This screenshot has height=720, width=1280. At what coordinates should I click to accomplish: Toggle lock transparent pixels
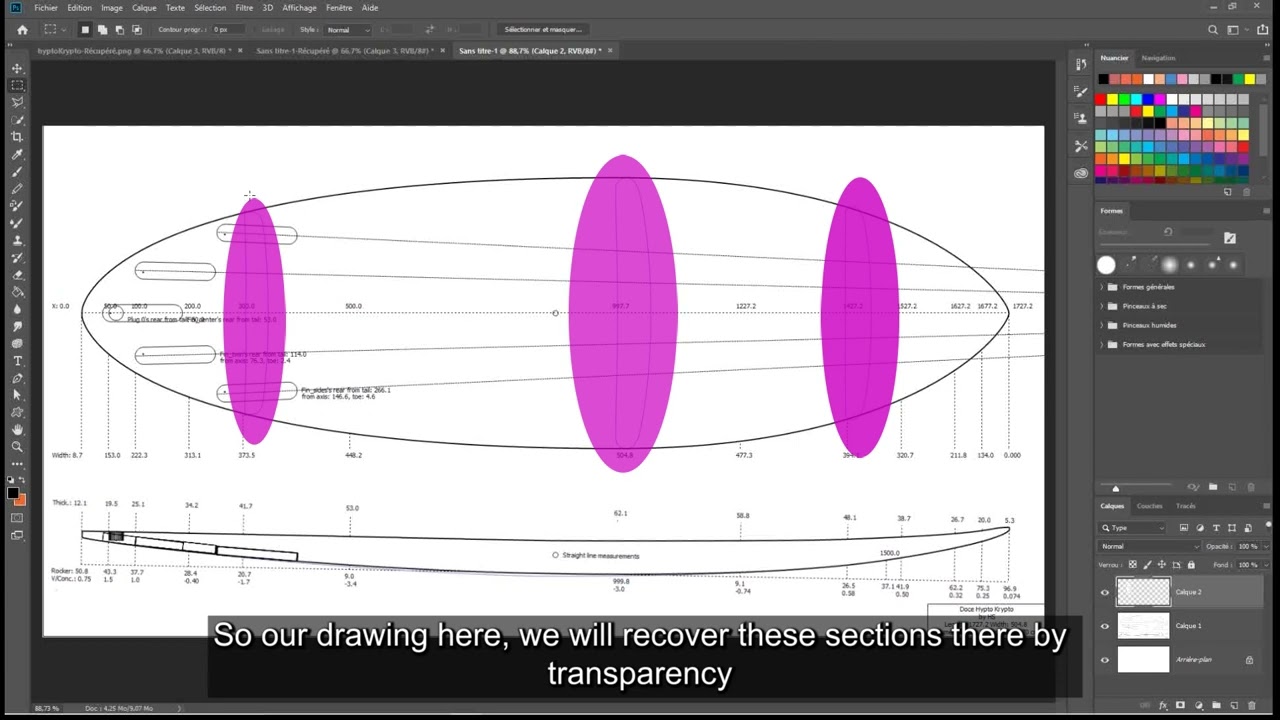tap(1133, 565)
